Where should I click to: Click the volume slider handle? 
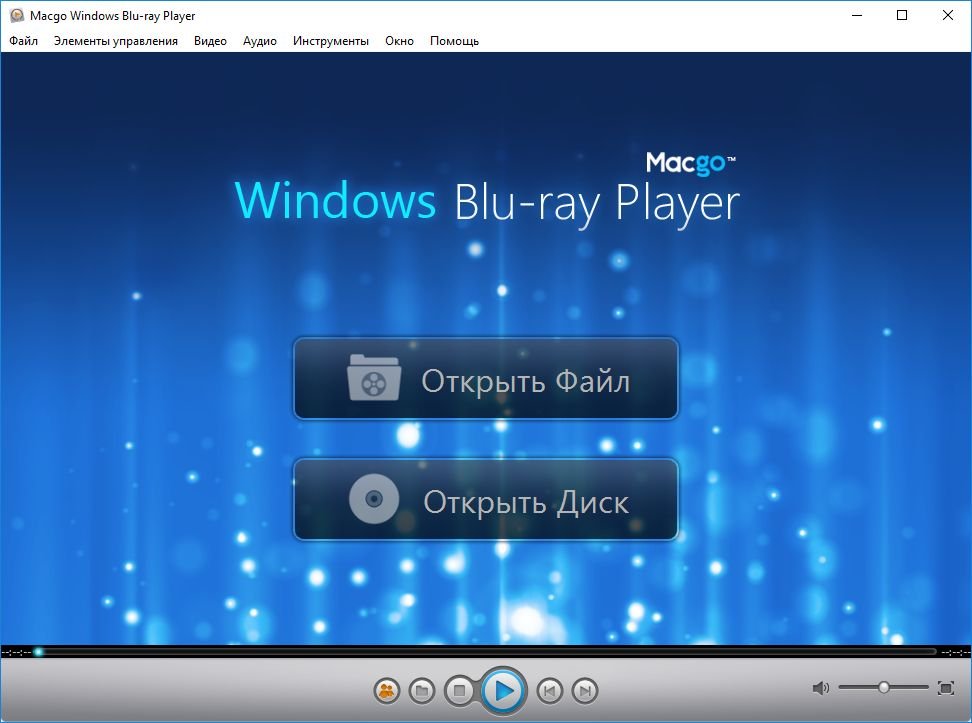884,688
